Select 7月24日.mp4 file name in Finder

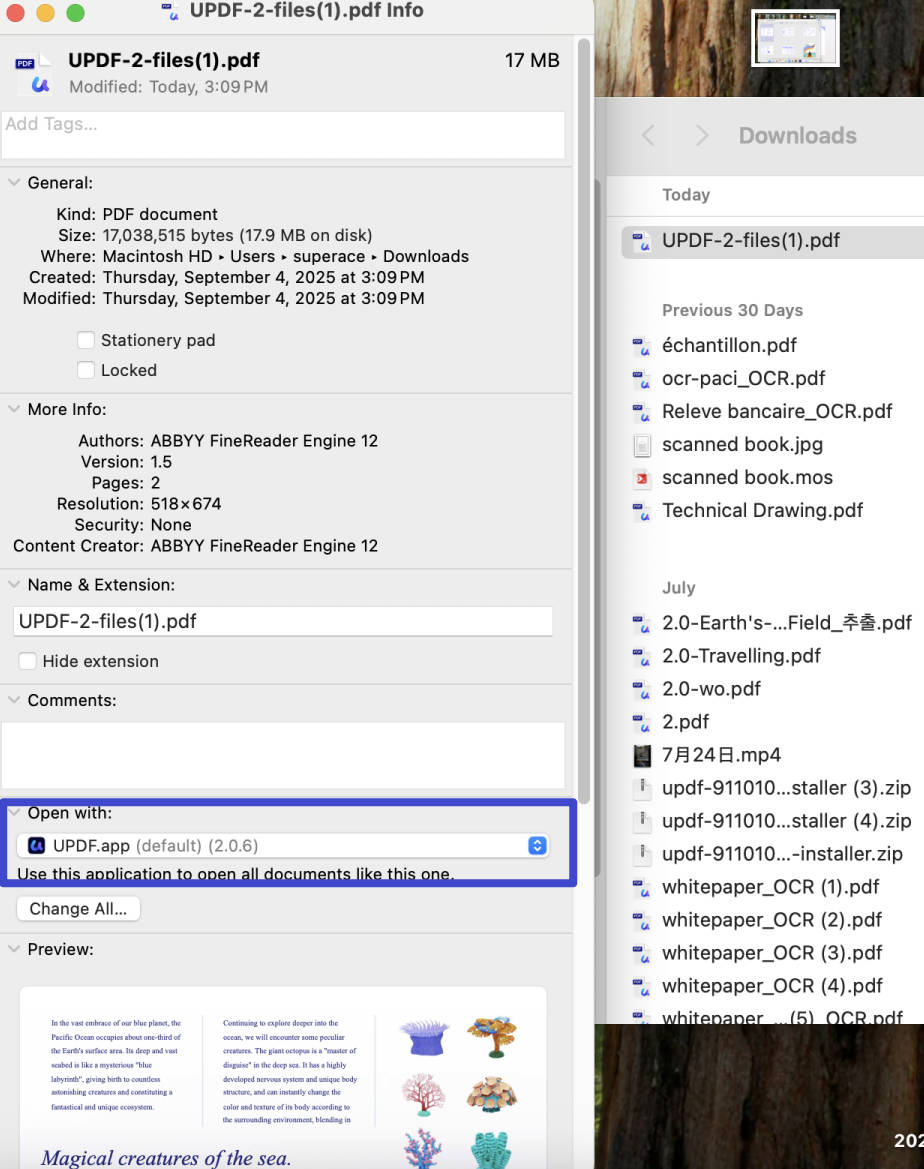[x=721, y=755]
